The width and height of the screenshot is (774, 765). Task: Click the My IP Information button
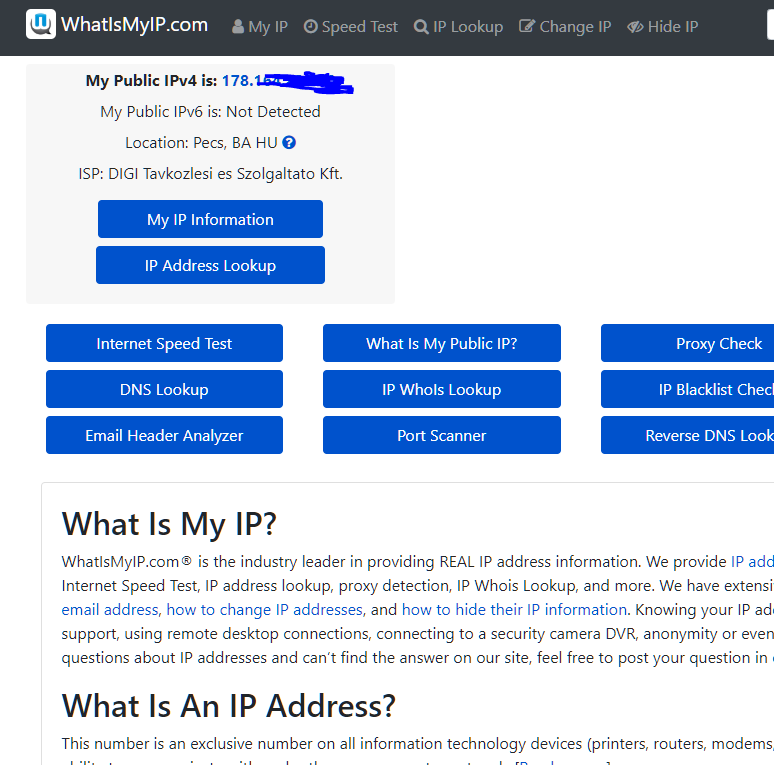210,219
